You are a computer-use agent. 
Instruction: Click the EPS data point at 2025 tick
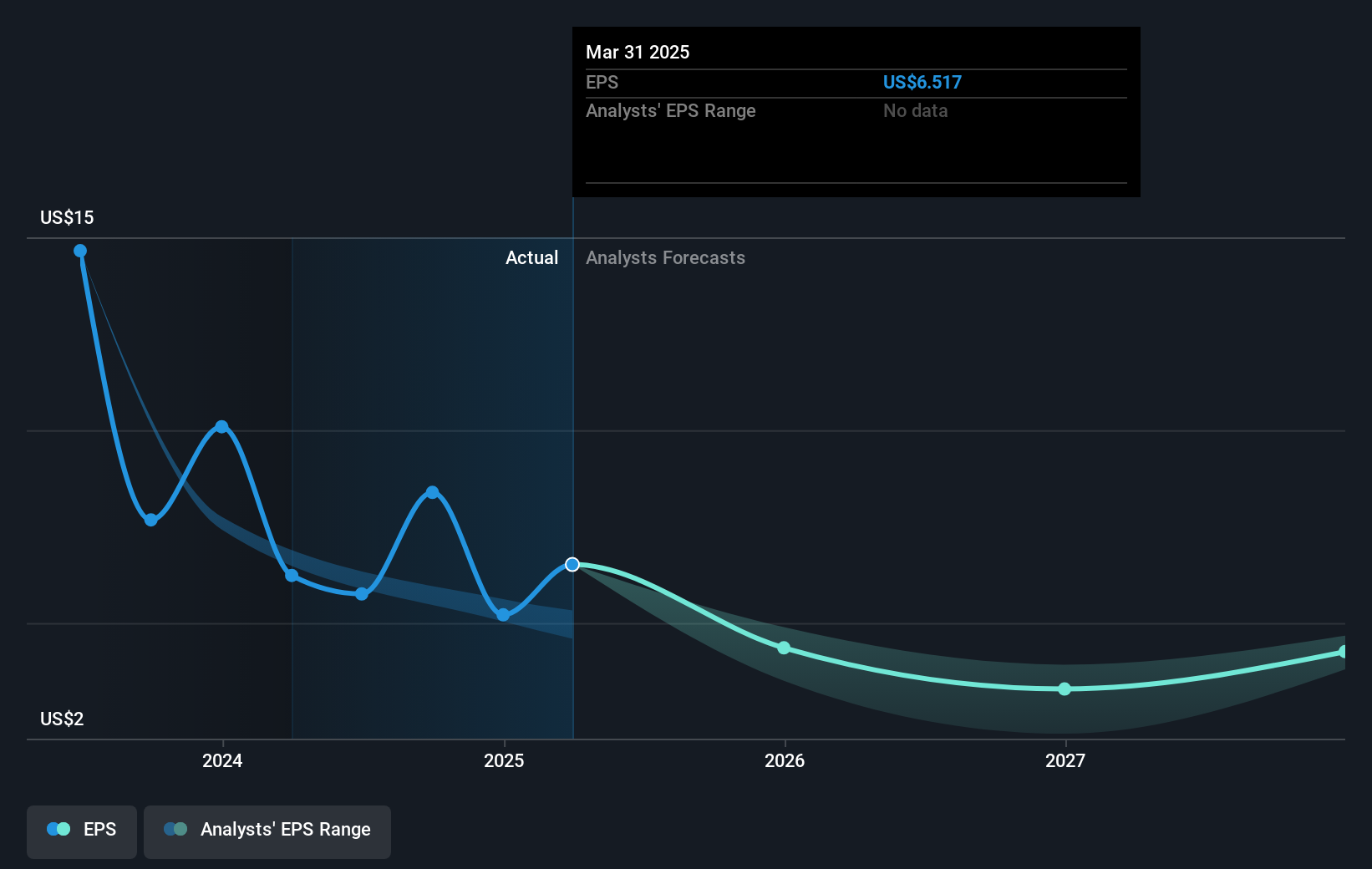503,615
